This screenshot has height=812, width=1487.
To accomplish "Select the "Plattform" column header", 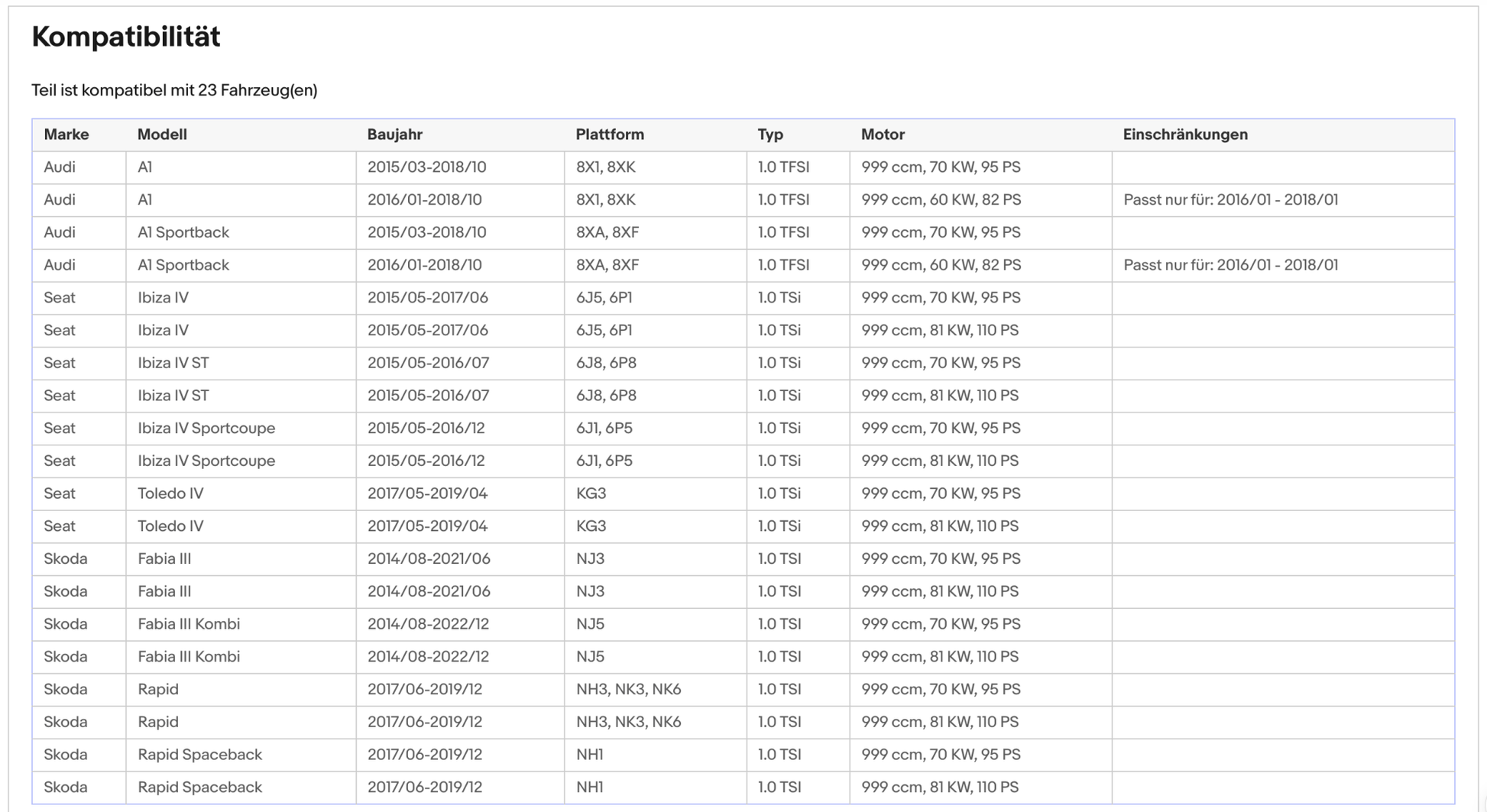I will coord(609,134).
